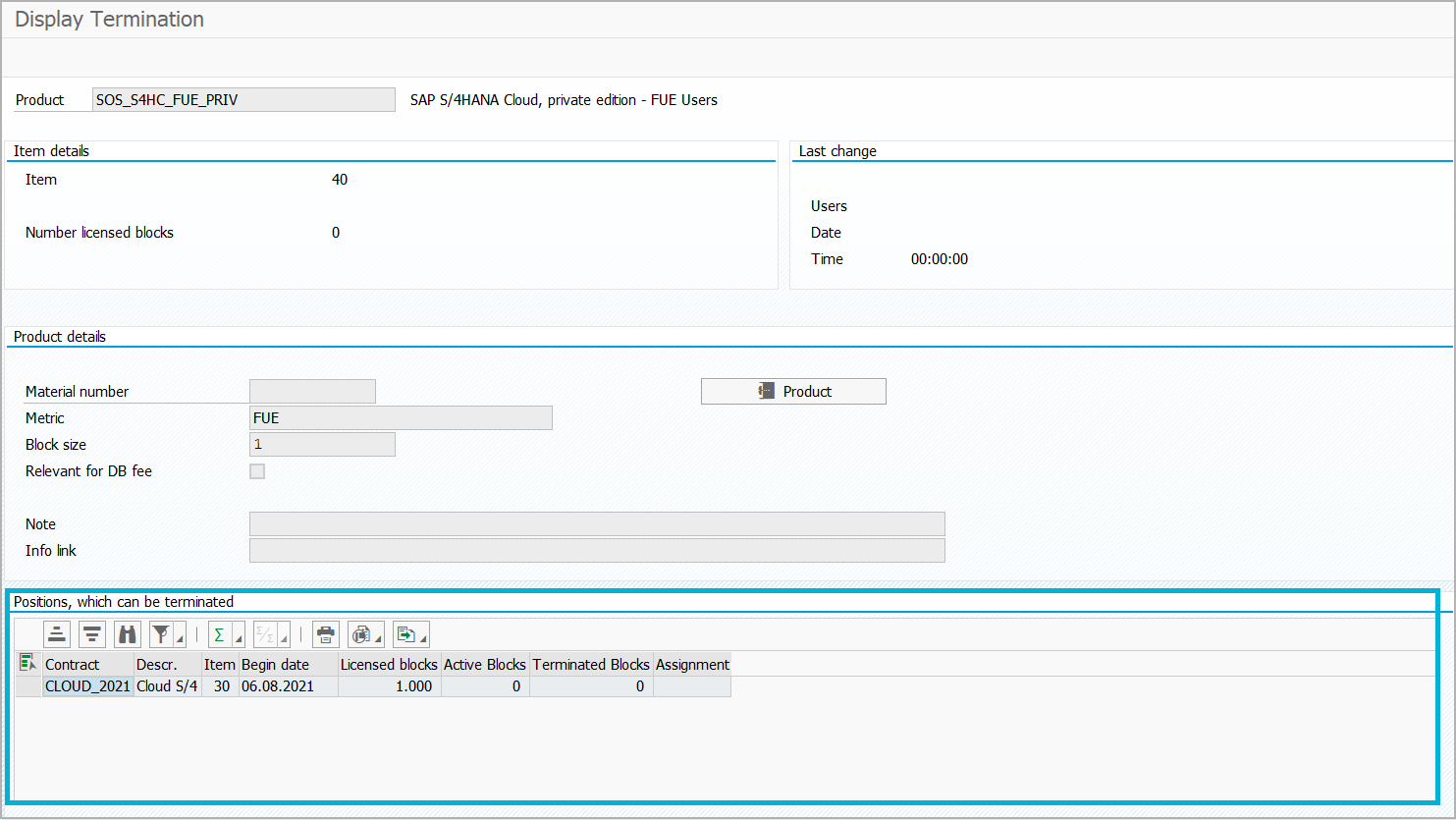Screen dimensions: 1456x820
Task: Click the Assignment column header
Action: coord(692,664)
